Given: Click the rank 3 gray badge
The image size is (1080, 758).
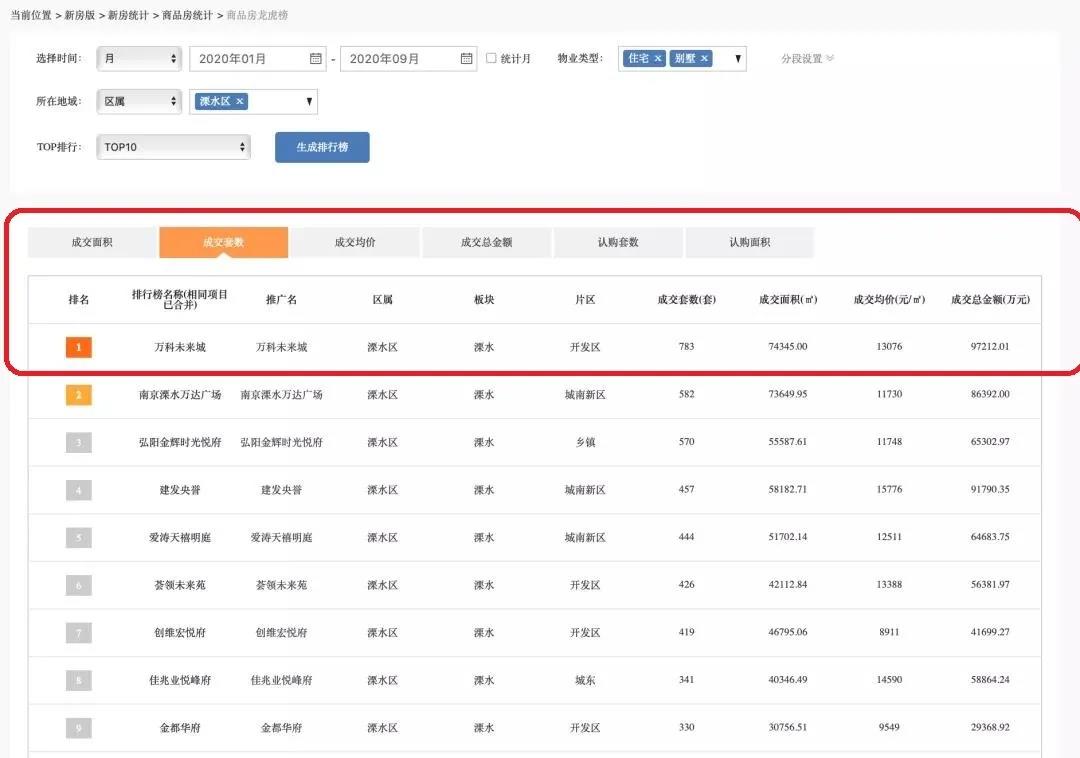Looking at the screenshot, I should point(79,442).
